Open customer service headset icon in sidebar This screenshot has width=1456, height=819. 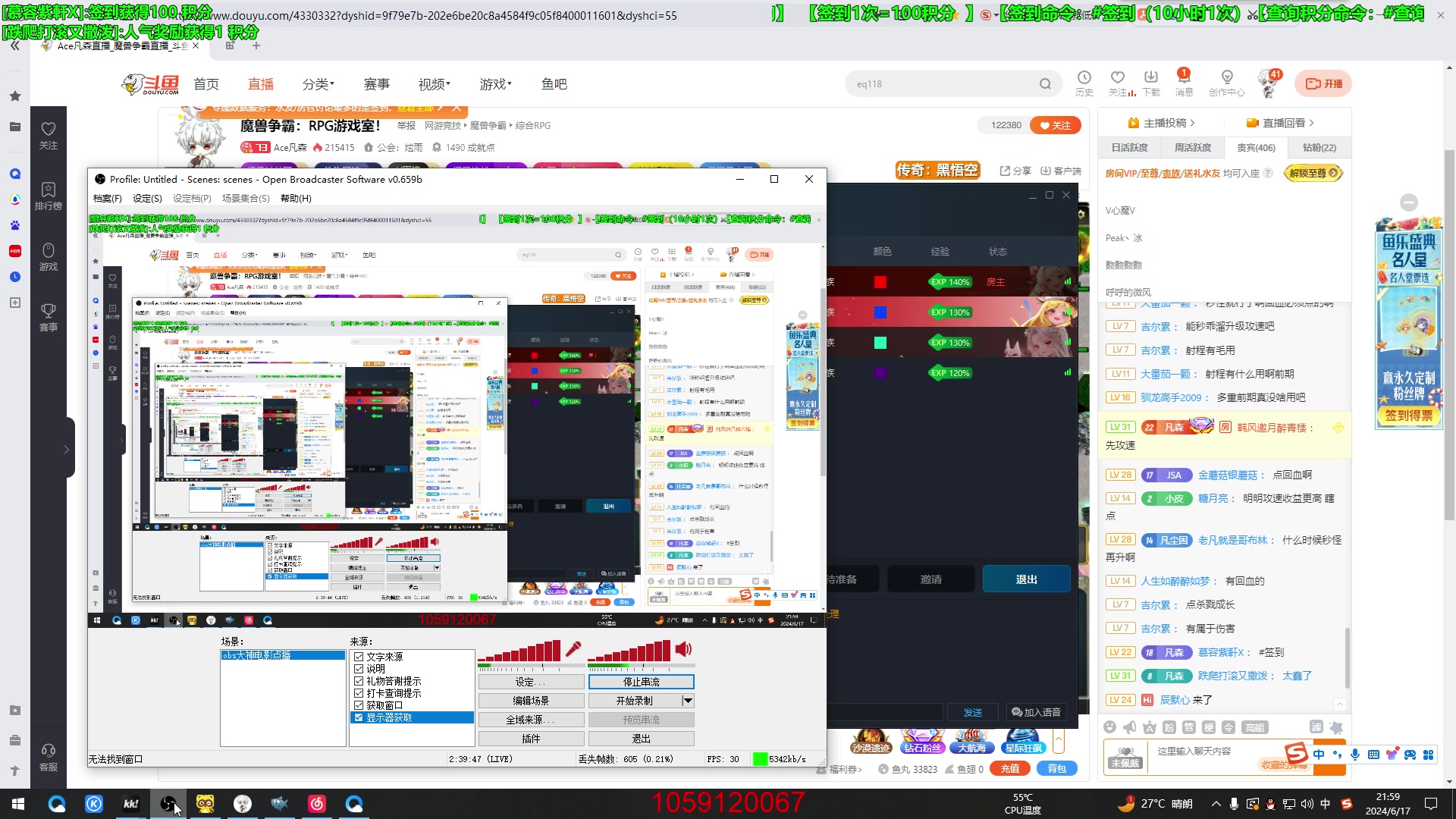(x=49, y=756)
